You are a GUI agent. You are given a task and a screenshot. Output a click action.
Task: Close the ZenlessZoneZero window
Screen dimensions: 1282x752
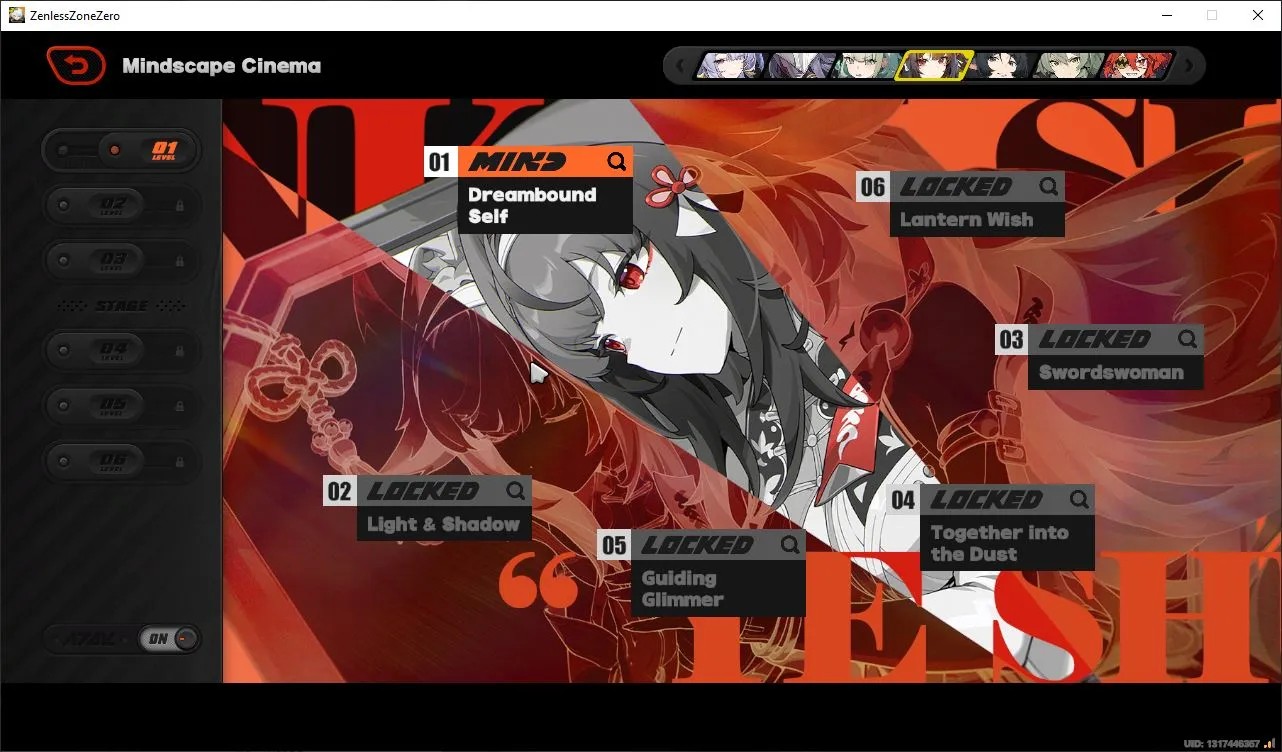(1258, 15)
